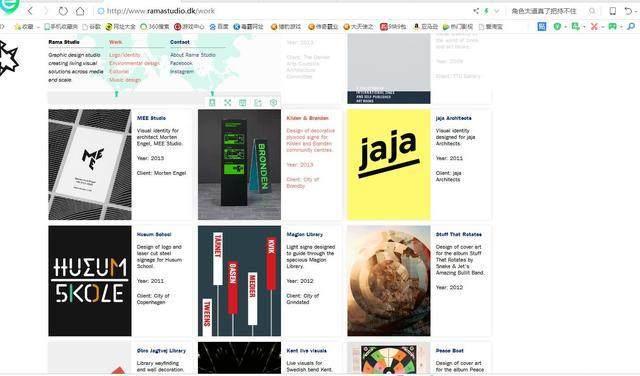
Task: Open the browser home page icon
Action: point(80,11)
